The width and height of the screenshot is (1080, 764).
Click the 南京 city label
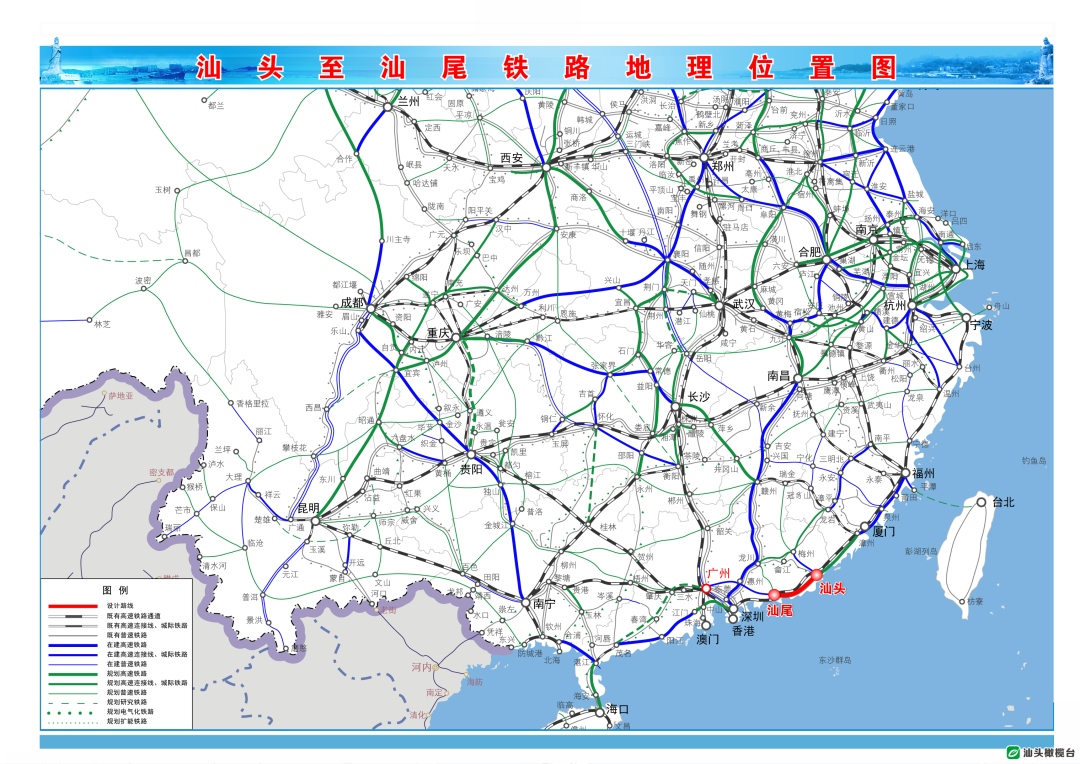(867, 229)
